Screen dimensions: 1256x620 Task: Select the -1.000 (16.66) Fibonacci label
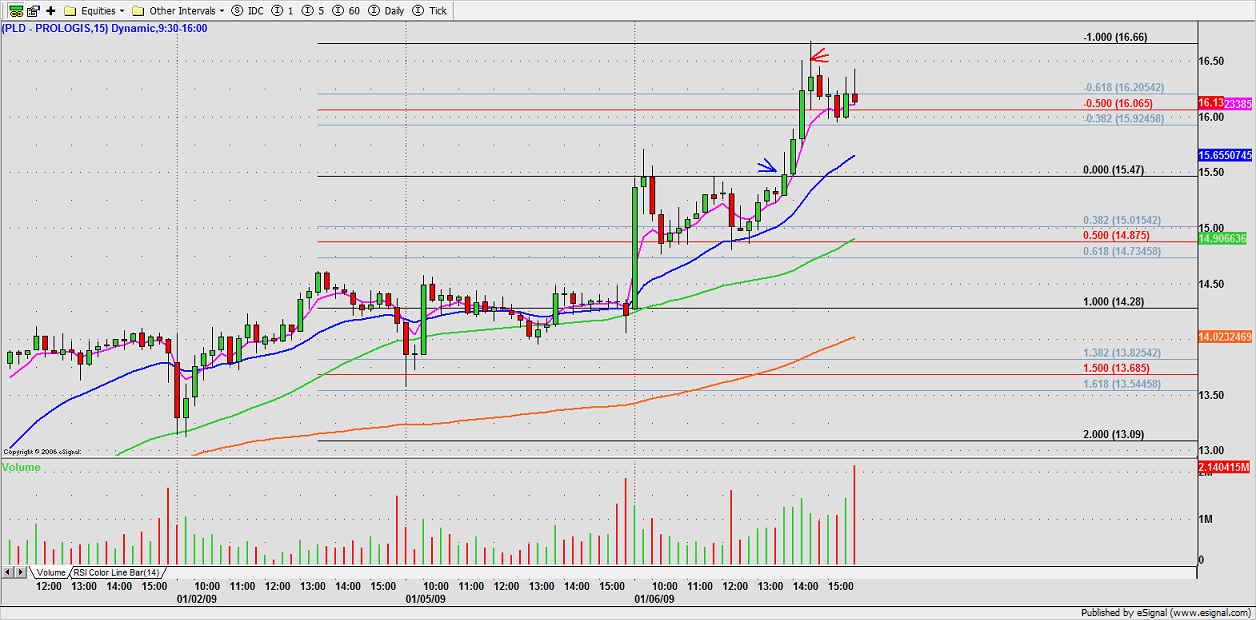(1115, 37)
